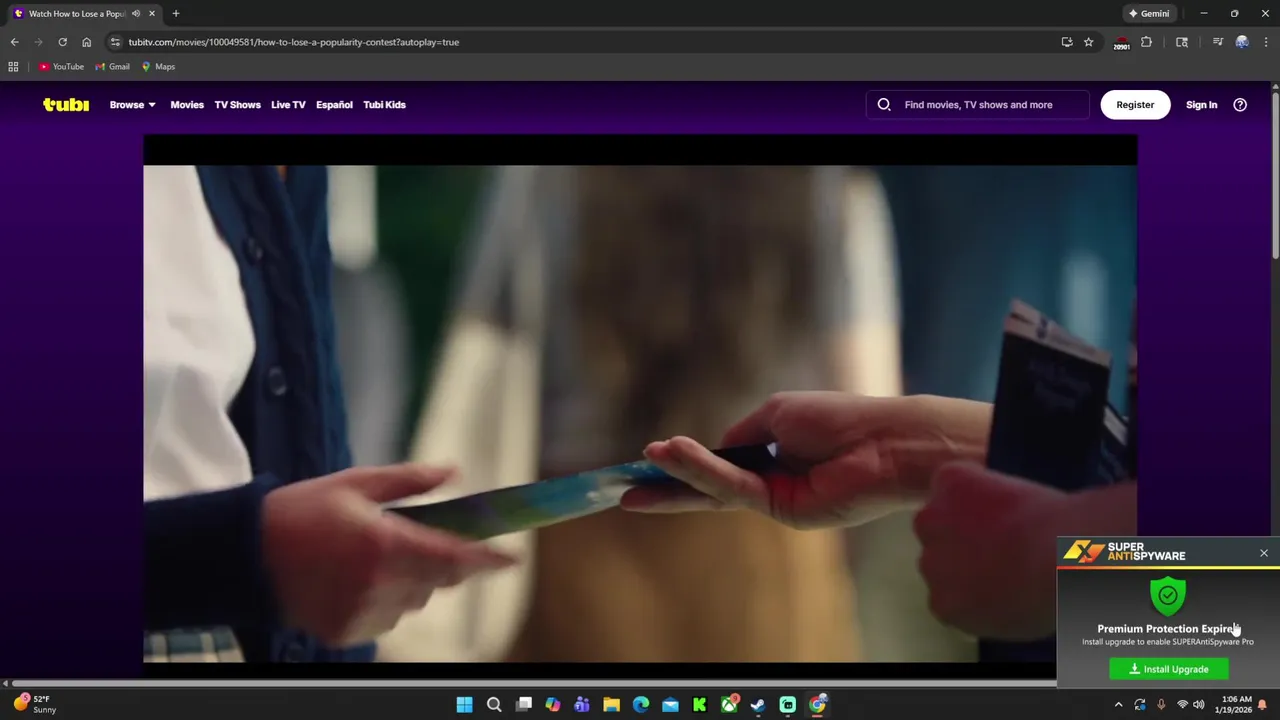The image size is (1280, 720).
Task: Click the tubitv.com address bar URL
Action: click(293, 42)
